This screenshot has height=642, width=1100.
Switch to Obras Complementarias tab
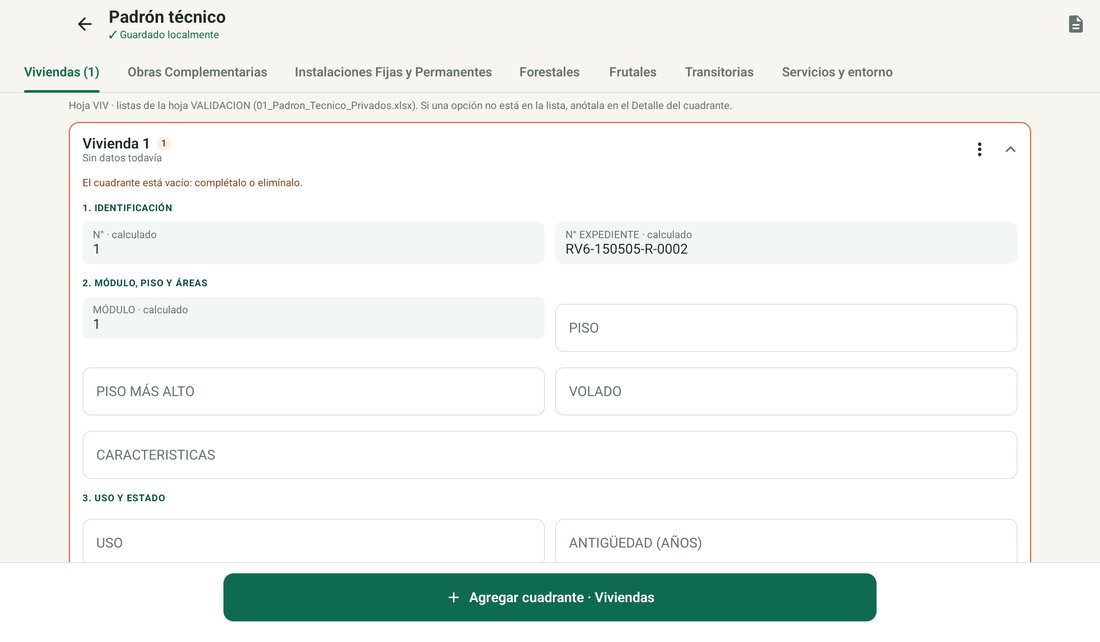tap(197, 72)
